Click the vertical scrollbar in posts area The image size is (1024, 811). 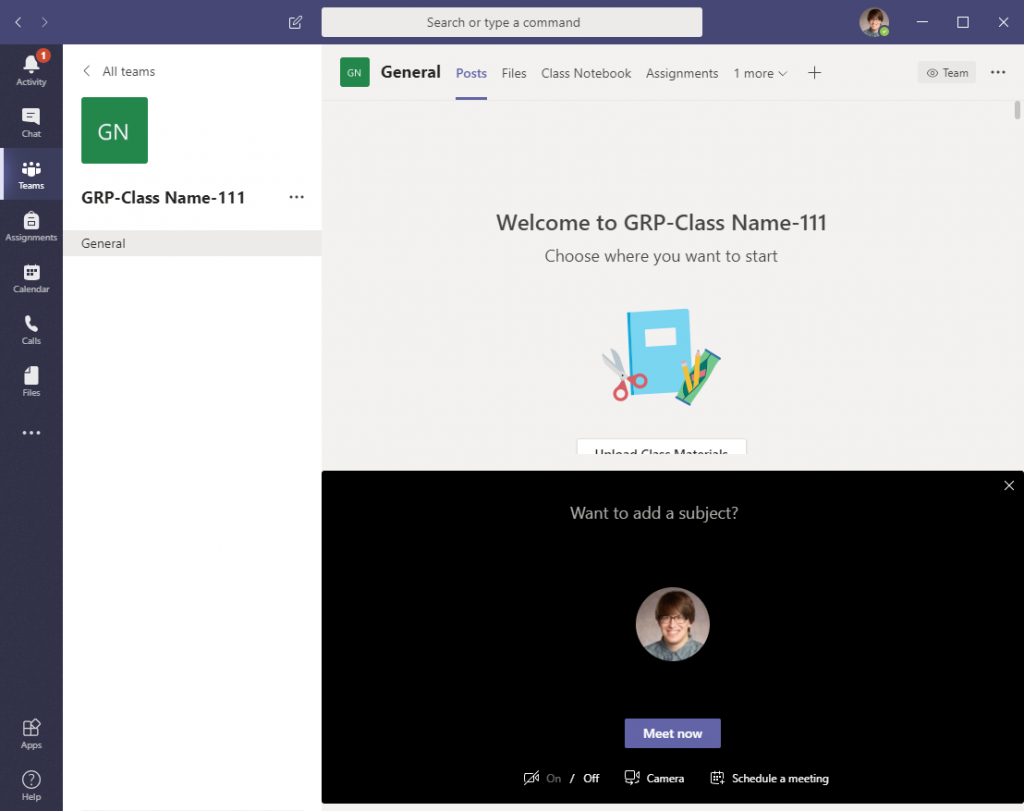1017,110
